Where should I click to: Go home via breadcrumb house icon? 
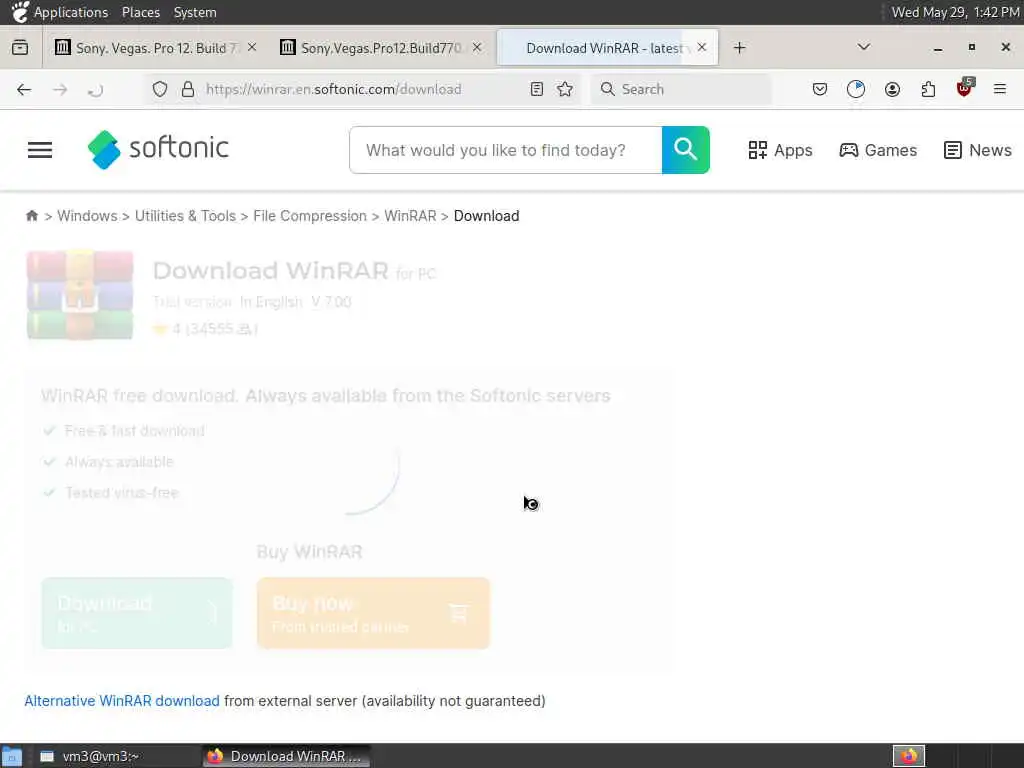point(32,216)
